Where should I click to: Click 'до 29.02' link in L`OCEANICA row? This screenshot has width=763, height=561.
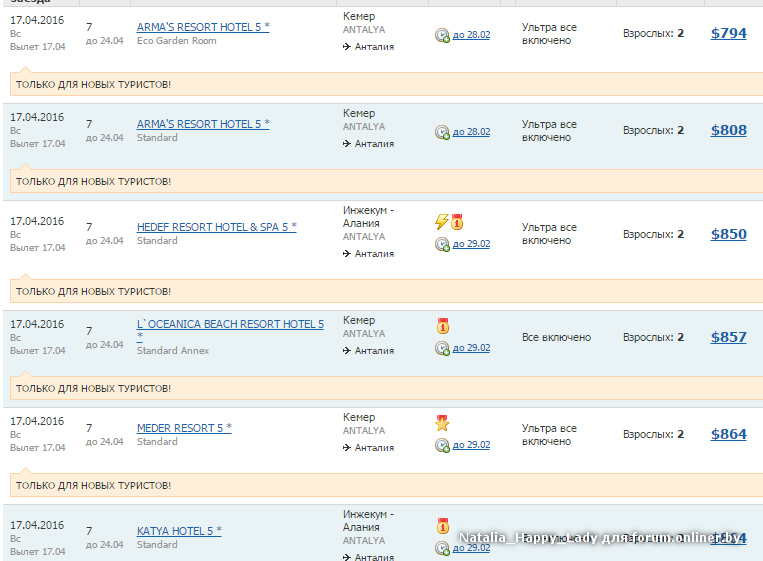[471, 348]
